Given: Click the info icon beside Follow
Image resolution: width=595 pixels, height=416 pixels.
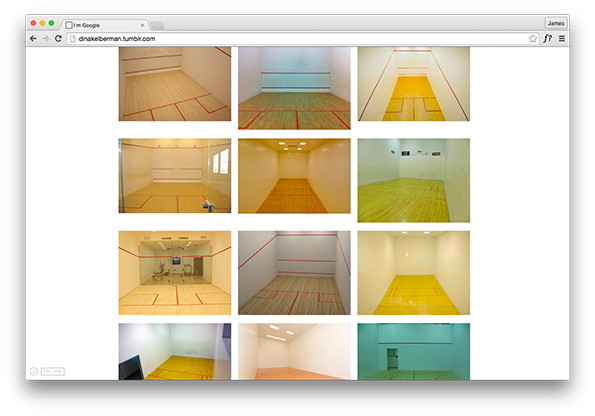Looking at the screenshot, I should pyautogui.click(x=34, y=371).
